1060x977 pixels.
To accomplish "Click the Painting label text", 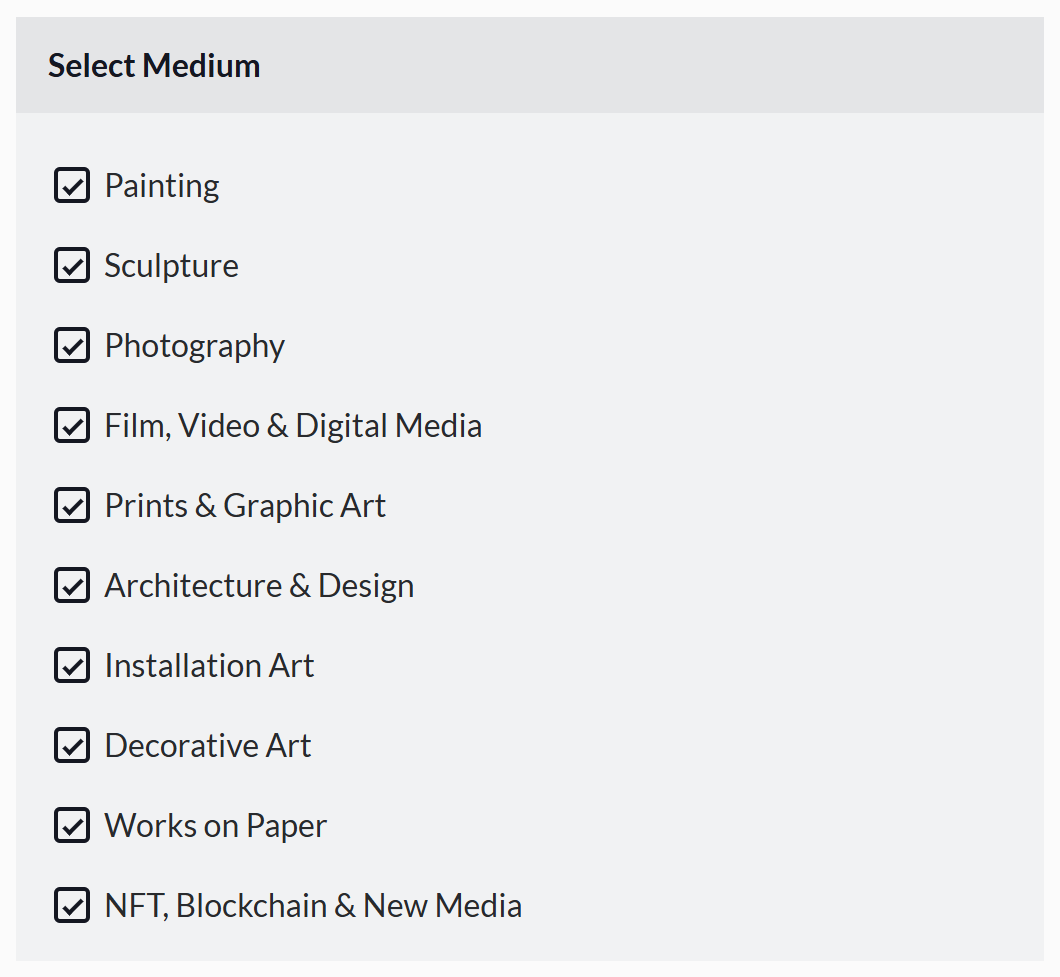I will [162, 186].
